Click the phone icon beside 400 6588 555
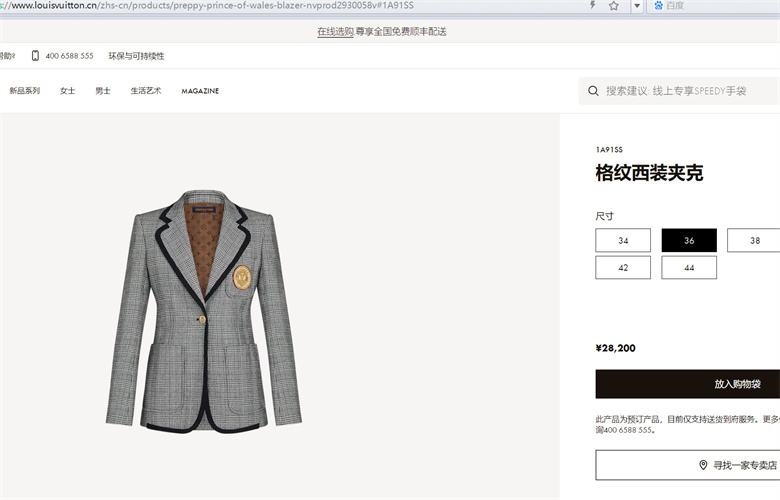 (x=35, y=56)
